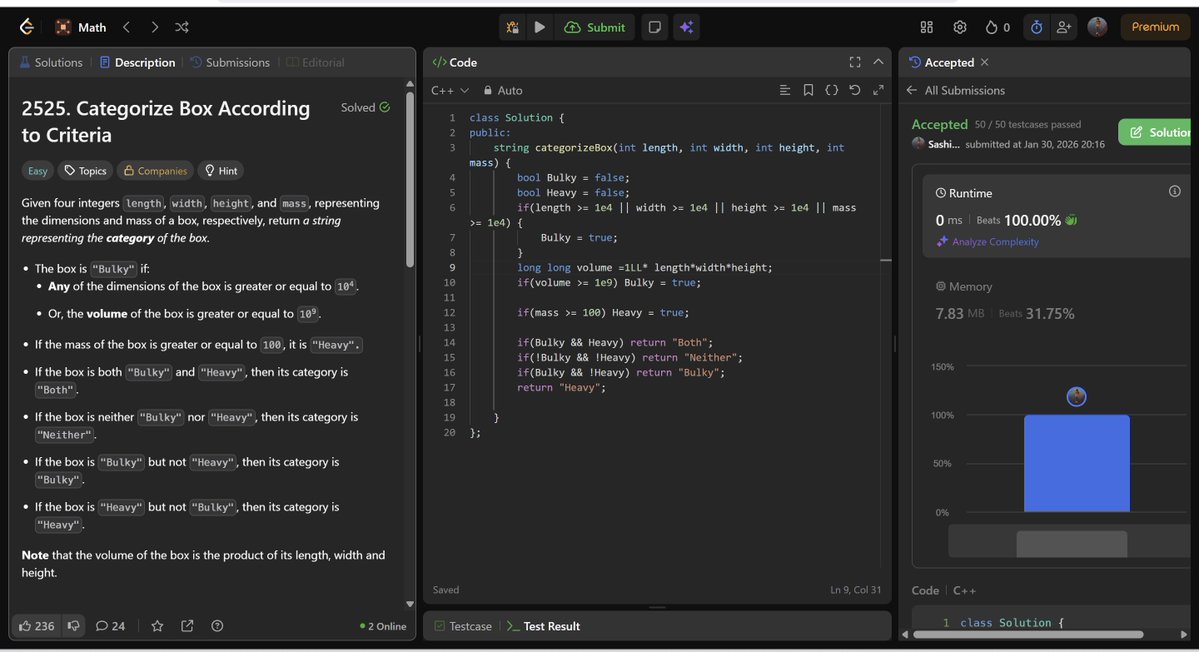Click the green Solution button
Viewport: 1199px width, 652px height.
pos(1156,132)
